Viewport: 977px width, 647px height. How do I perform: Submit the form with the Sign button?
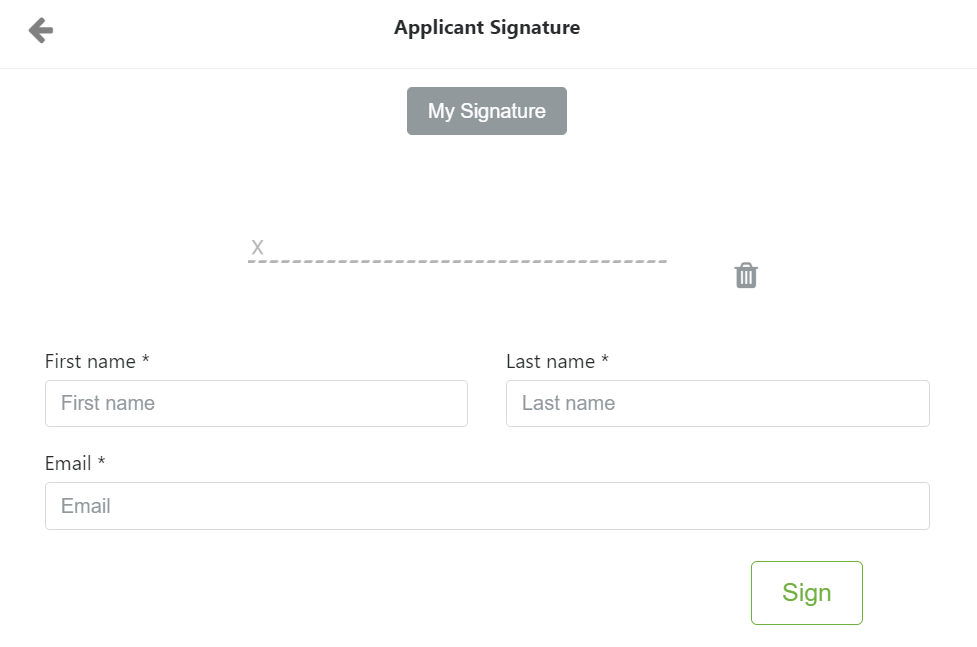(x=806, y=593)
